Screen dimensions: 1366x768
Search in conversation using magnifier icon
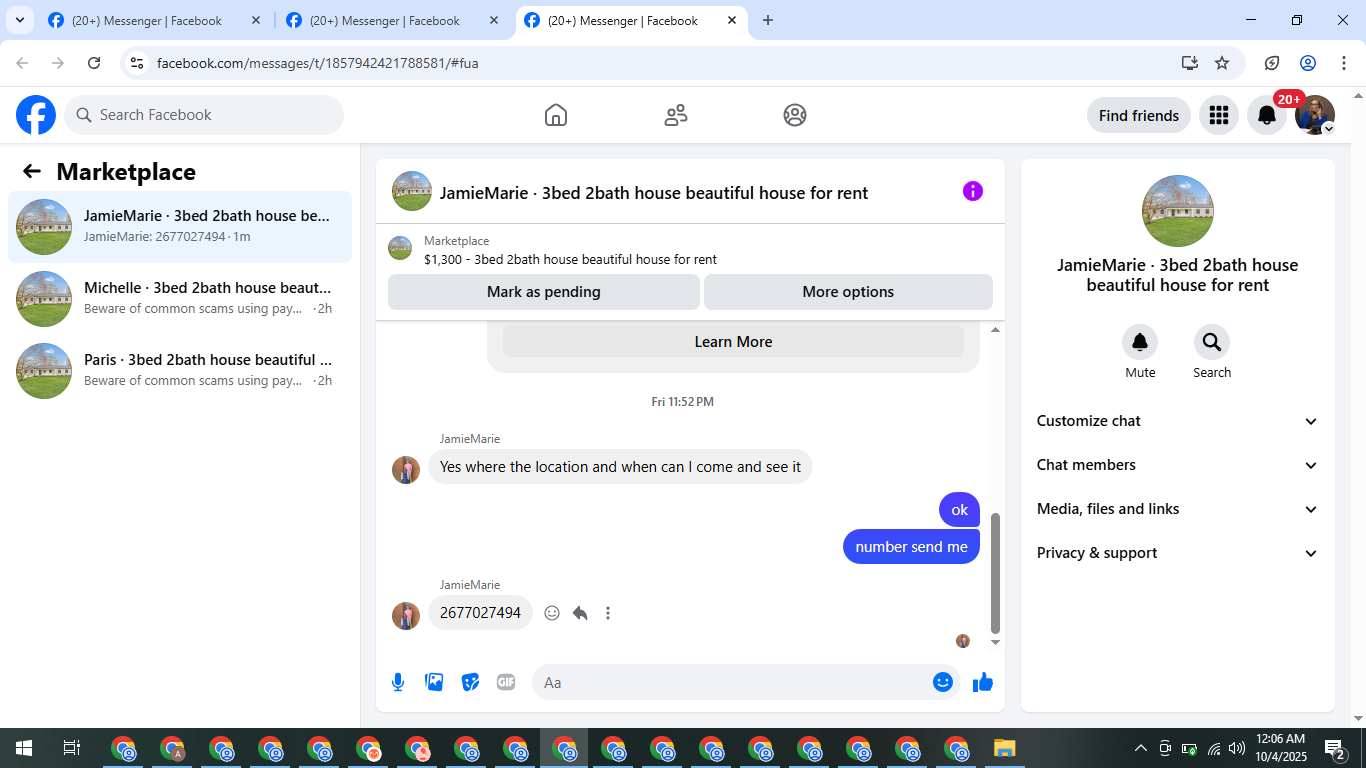(1212, 343)
